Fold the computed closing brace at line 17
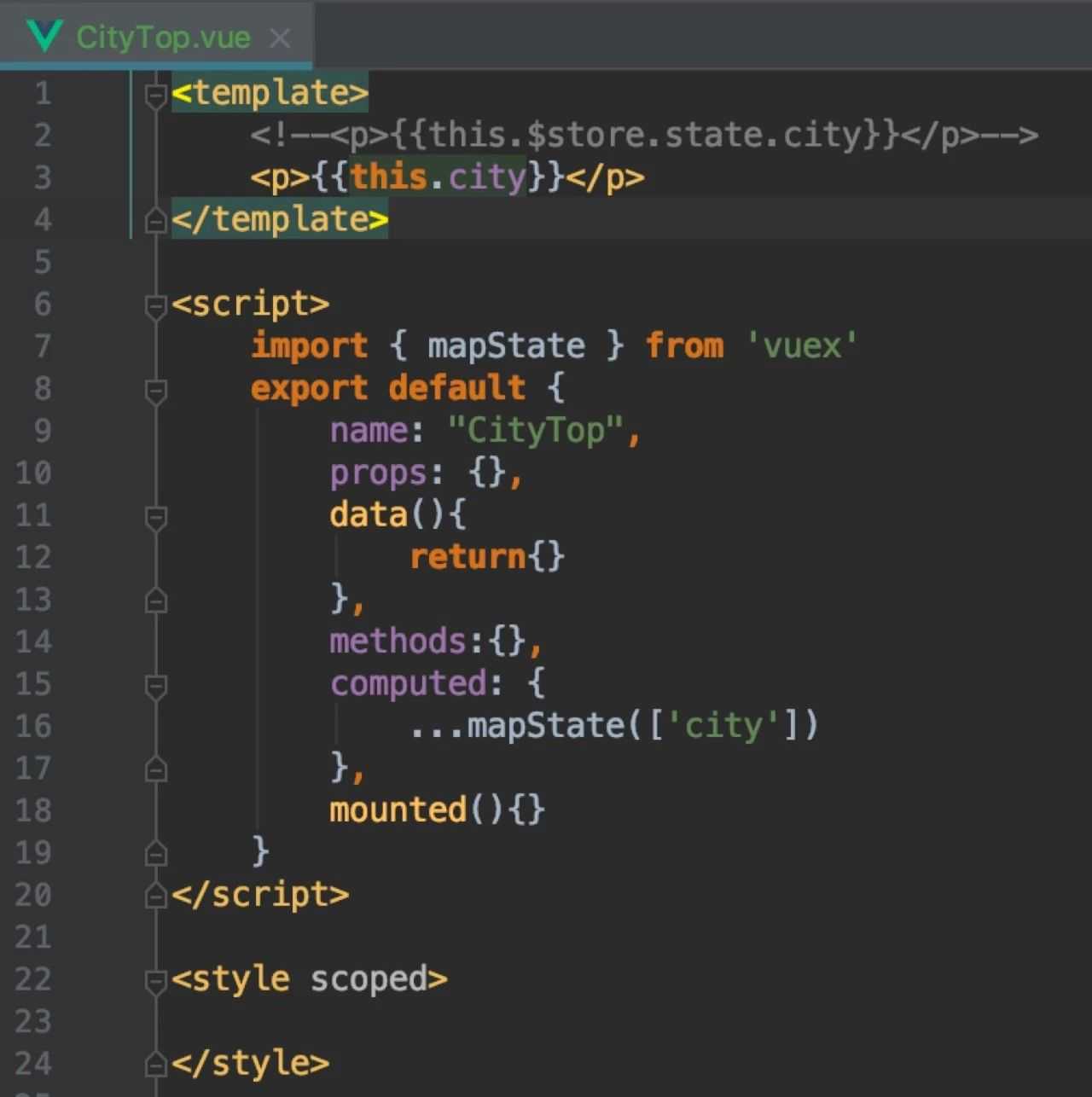Screen dimensions: 1092x1097 155,769
